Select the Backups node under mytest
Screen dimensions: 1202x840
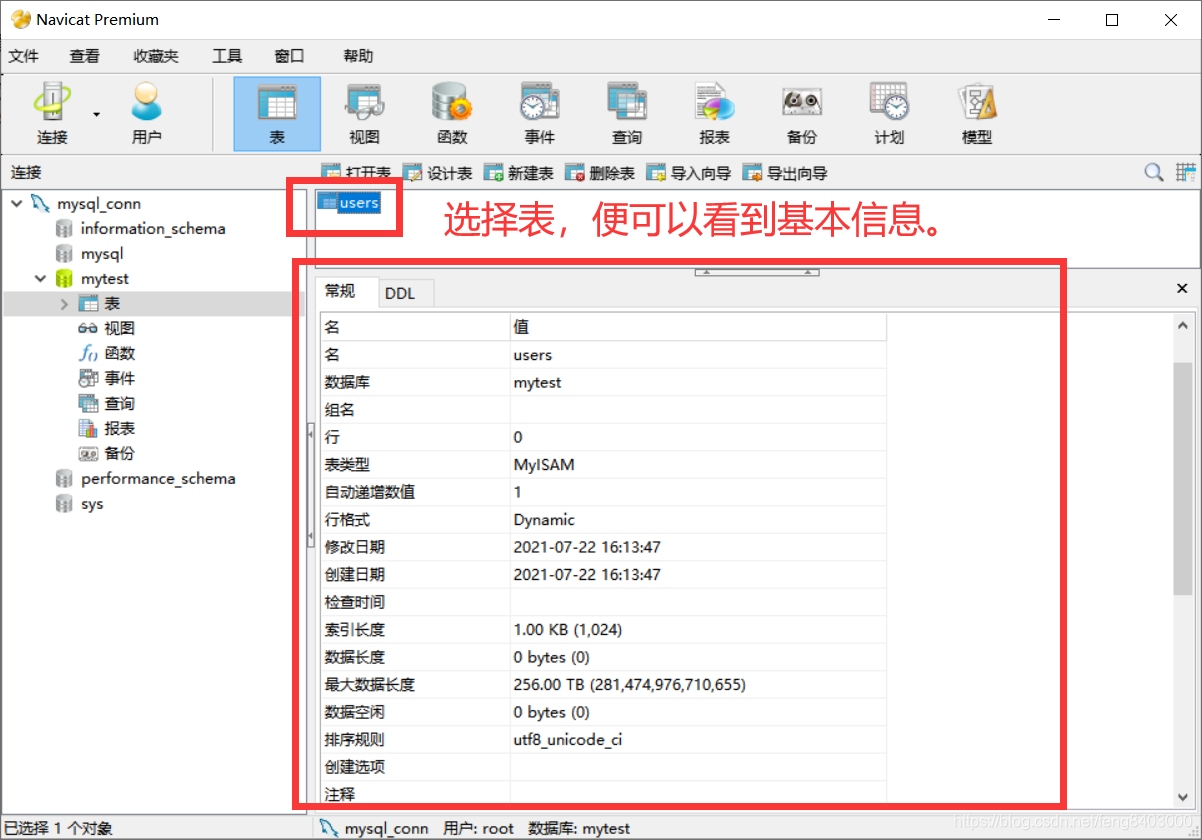point(119,454)
